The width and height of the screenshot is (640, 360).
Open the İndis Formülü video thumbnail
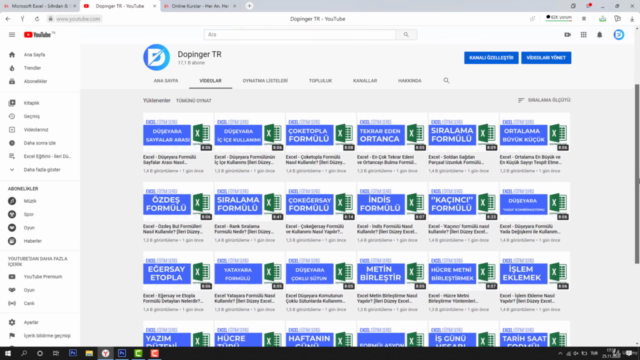click(x=392, y=202)
